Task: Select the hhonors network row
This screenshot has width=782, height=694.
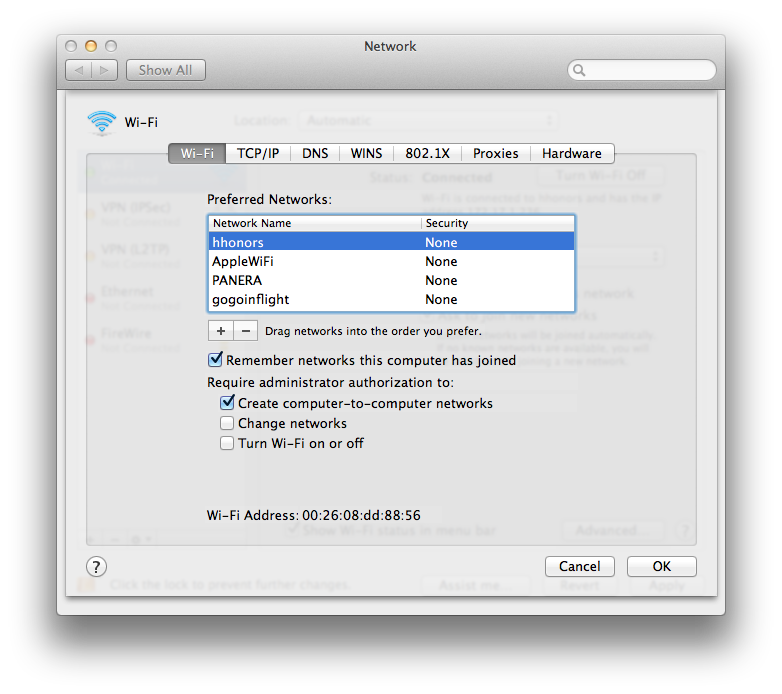Action: click(x=391, y=242)
